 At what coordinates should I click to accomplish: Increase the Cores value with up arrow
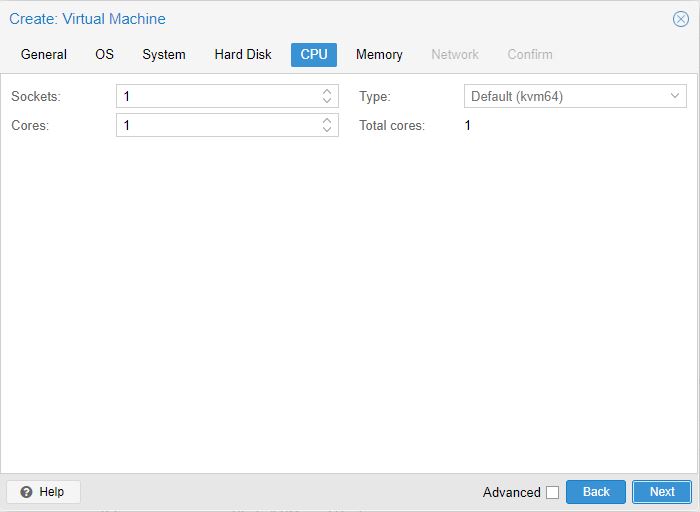tap(327, 121)
